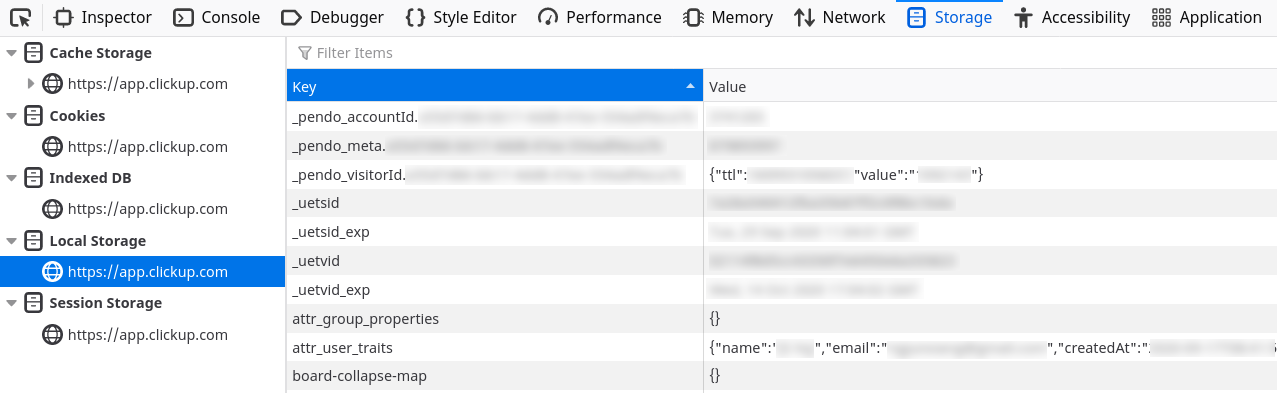Open the Network tab
The image size is (1277, 393).
[x=840, y=17]
